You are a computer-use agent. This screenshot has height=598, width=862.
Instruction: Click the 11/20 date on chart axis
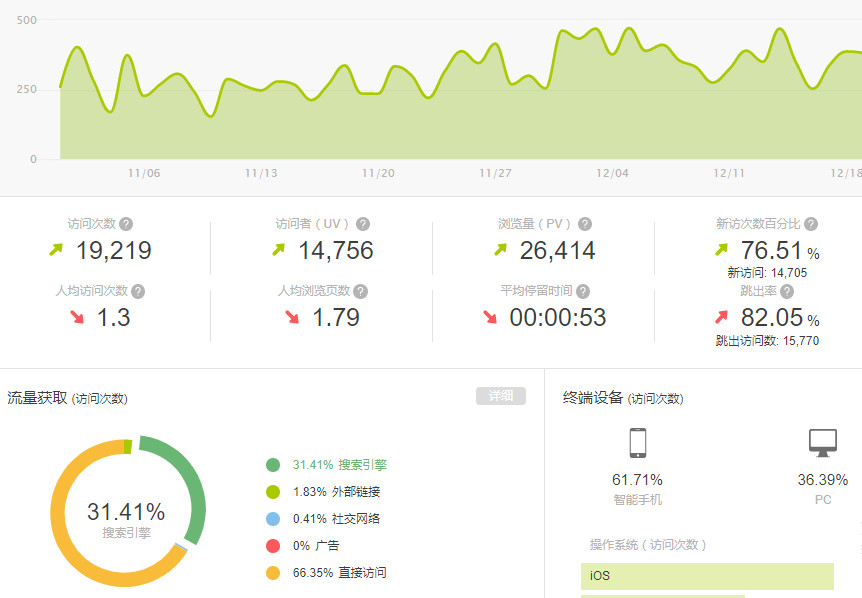point(378,173)
